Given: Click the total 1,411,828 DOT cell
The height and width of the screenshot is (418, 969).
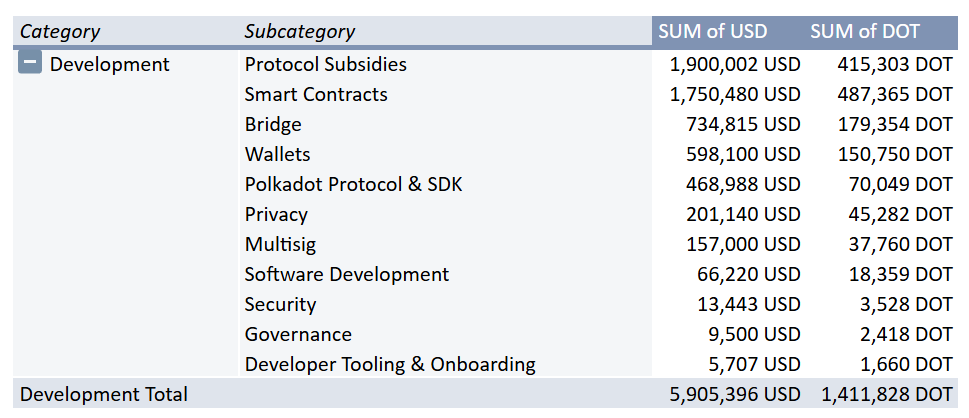Looking at the screenshot, I should pyautogui.click(x=887, y=394).
